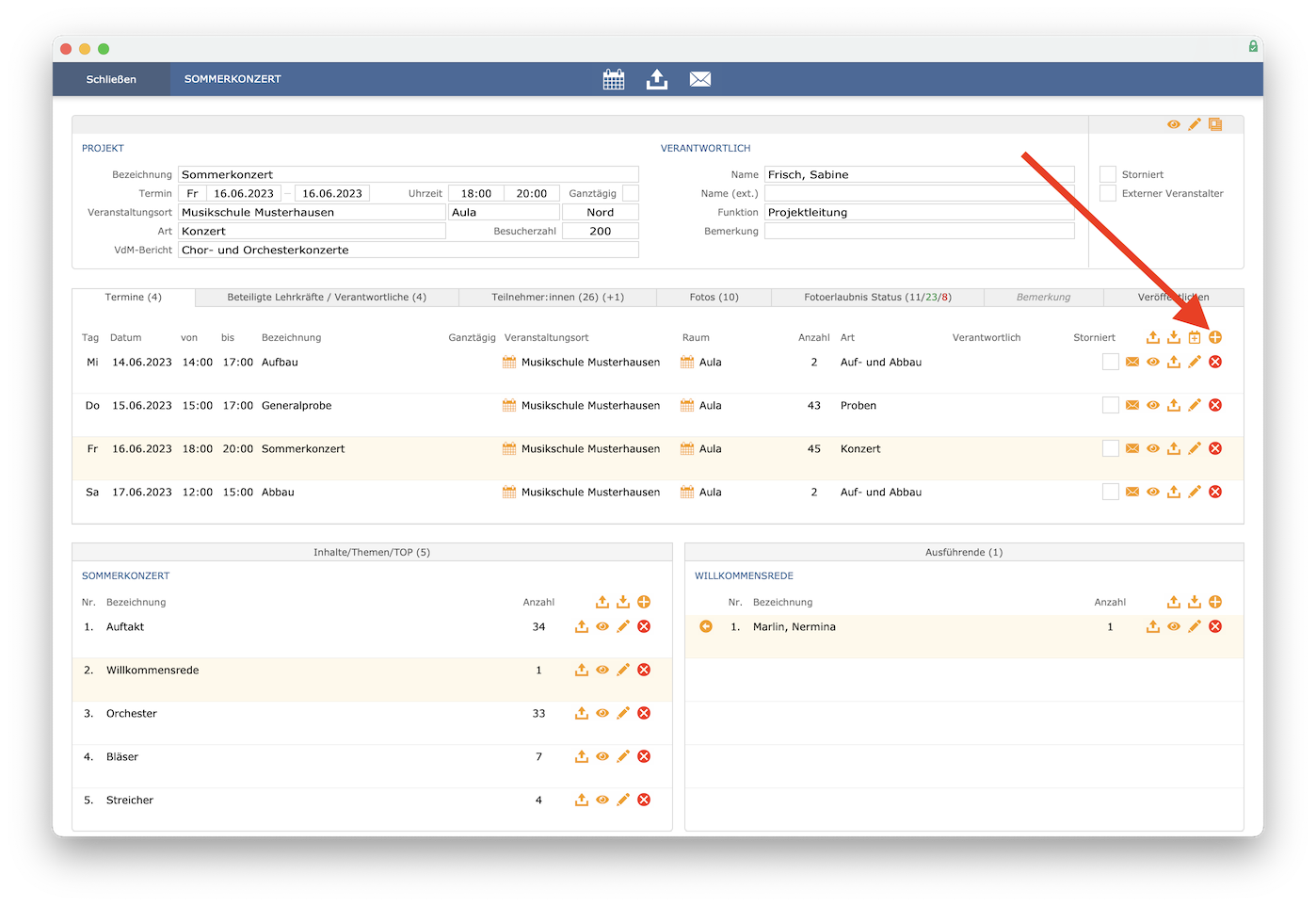Toggle the project Storniert checkbox
This screenshot has height=906, width=1316.
click(1108, 174)
